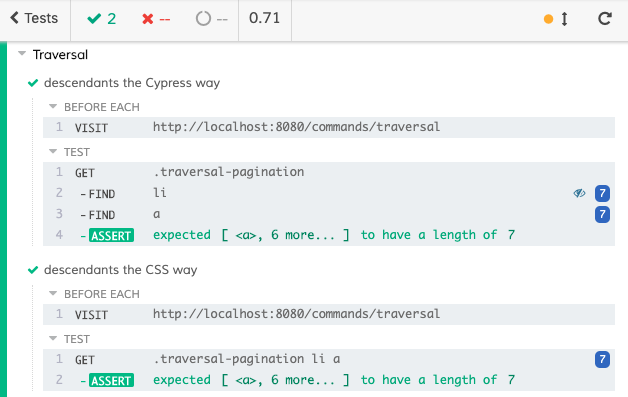Click element count badge 7 on FIND li row
The height and width of the screenshot is (397, 628).
coord(602,193)
